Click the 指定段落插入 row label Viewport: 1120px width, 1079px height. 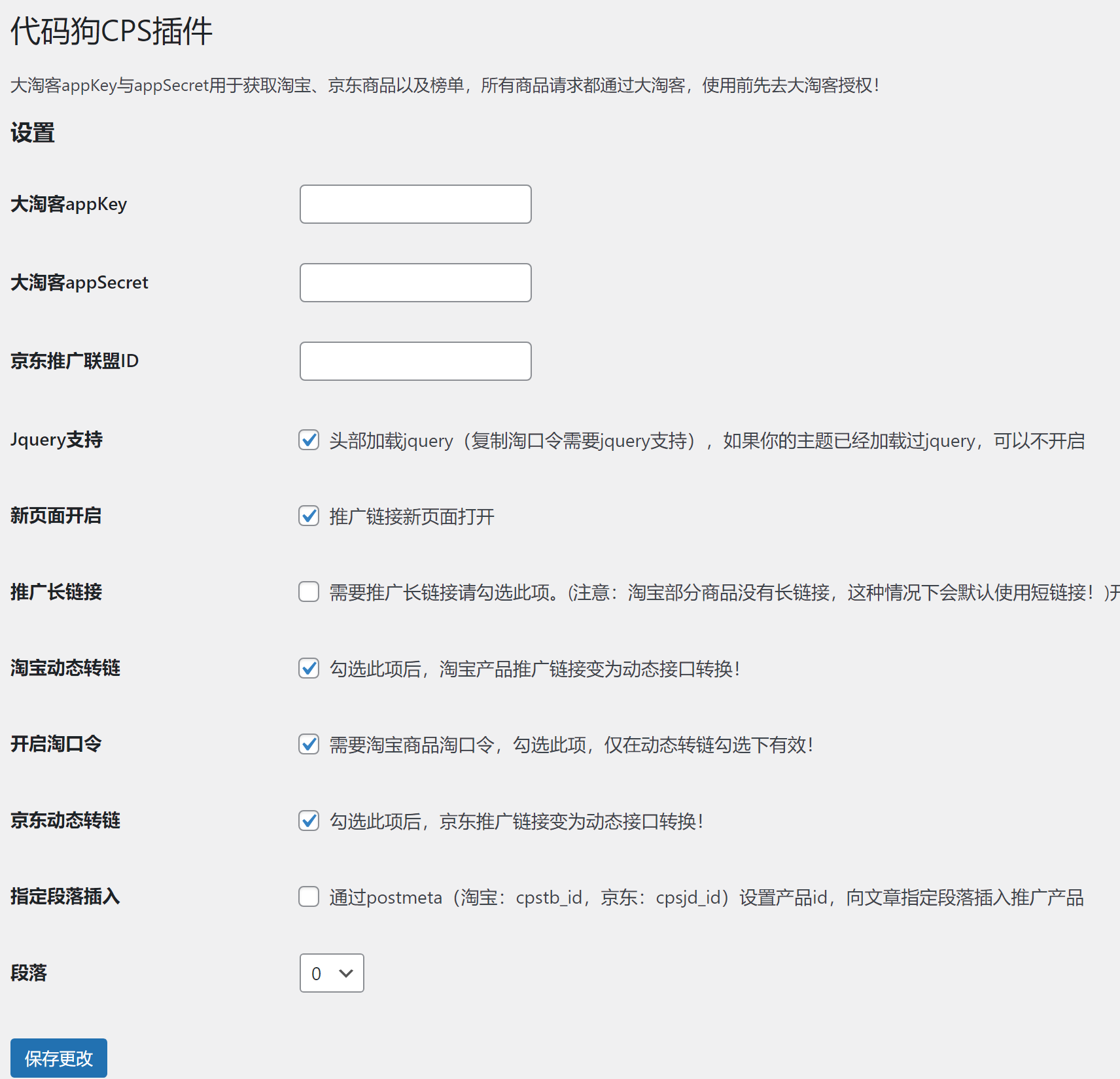tap(65, 896)
